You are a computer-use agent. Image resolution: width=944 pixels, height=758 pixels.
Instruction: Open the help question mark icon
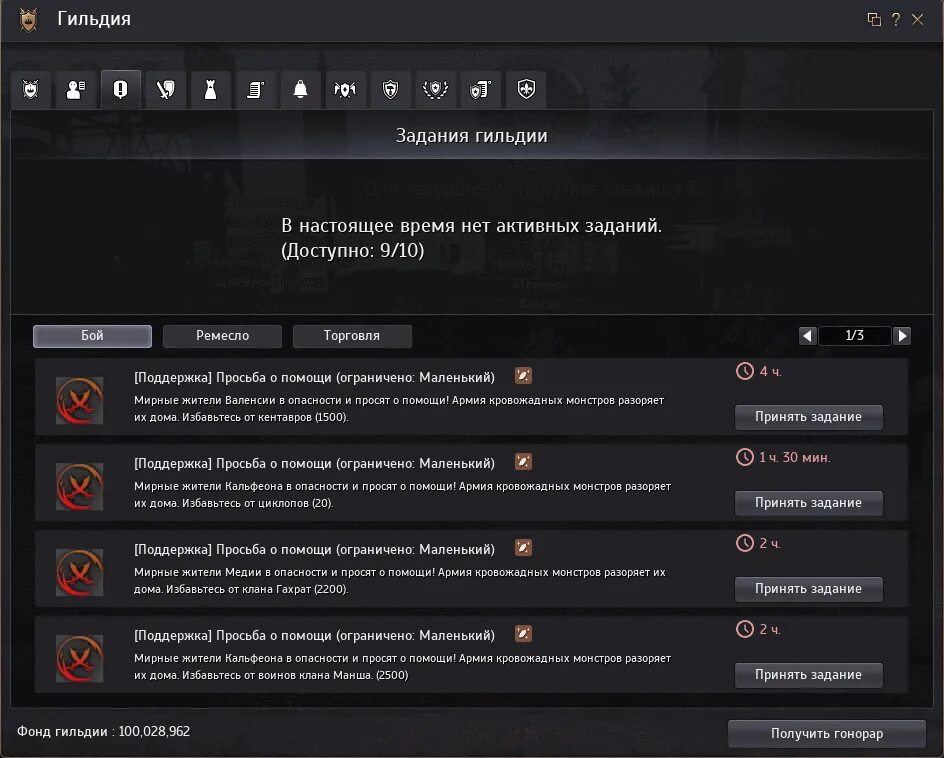(896, 19)
